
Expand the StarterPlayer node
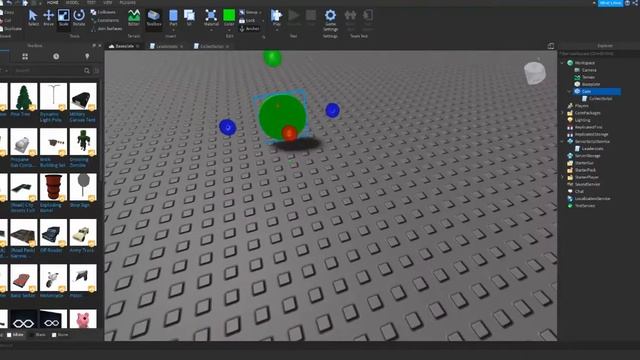pos(562,177)
